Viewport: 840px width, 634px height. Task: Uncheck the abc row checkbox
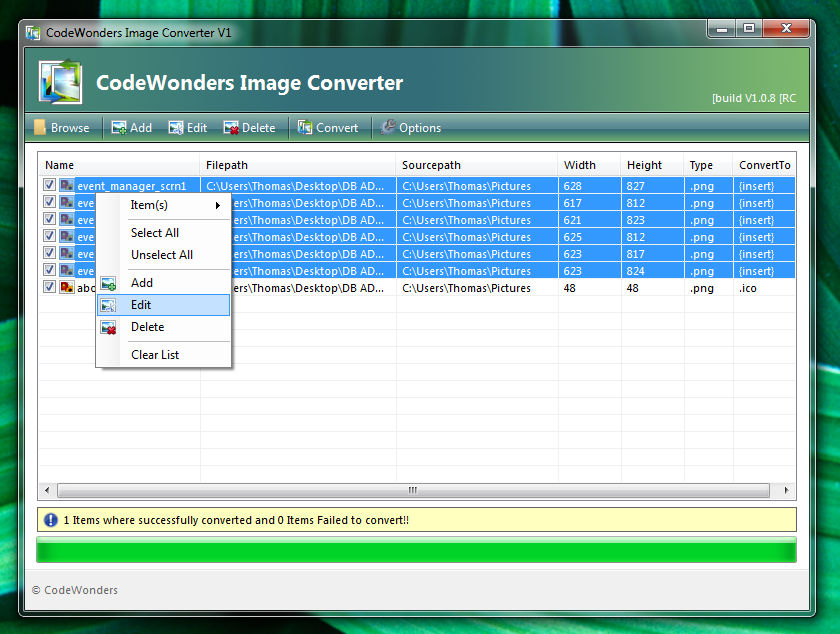click(49, 287)
